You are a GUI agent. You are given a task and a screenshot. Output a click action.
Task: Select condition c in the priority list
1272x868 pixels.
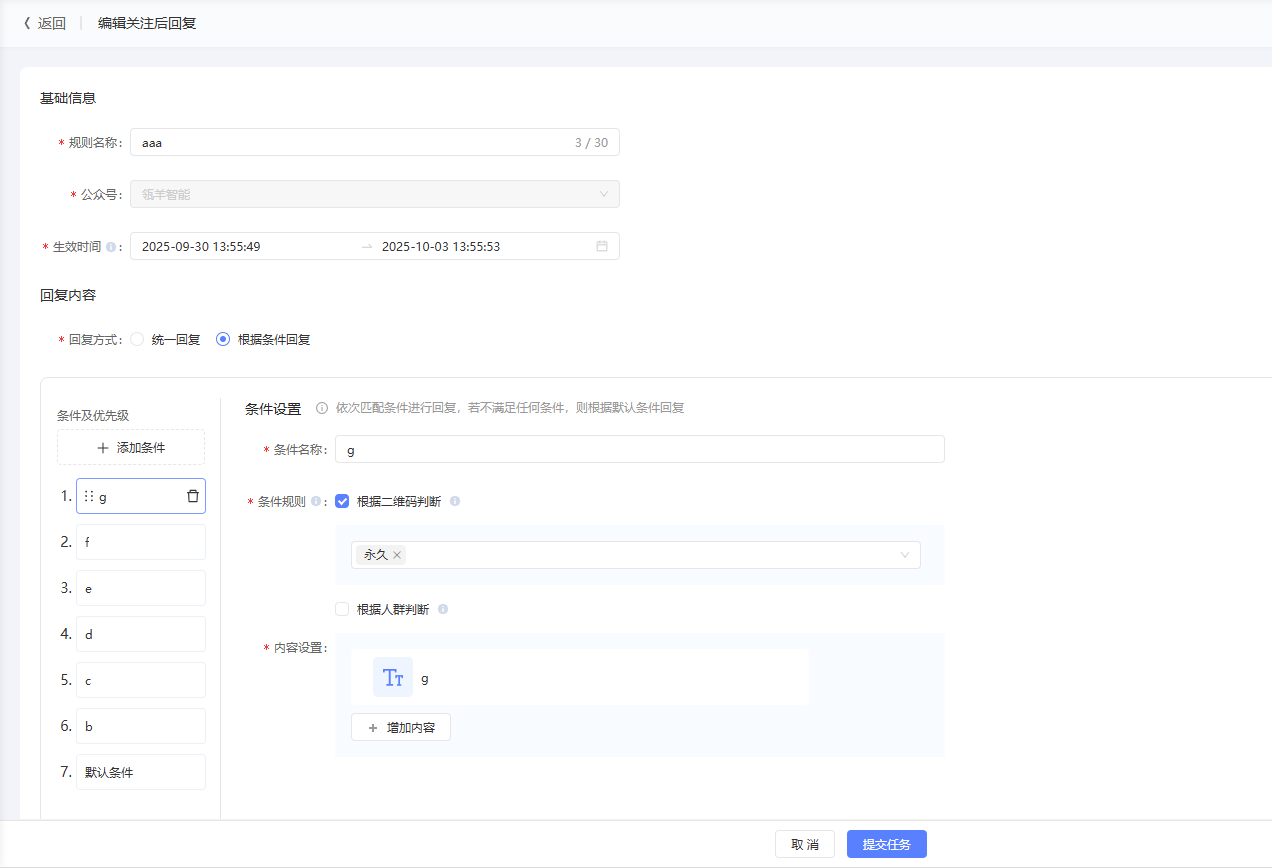(x=141, y=680)
